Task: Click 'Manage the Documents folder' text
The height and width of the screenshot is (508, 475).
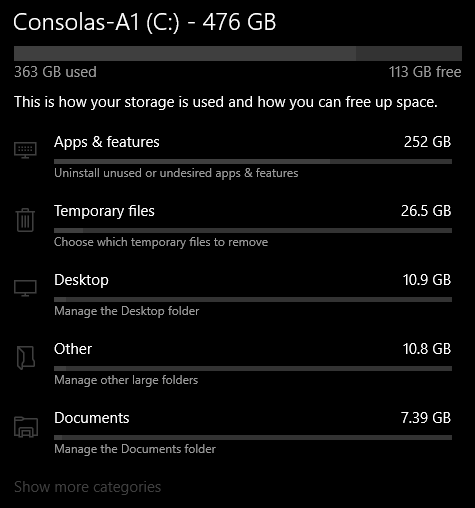Action: pos(135,449)
